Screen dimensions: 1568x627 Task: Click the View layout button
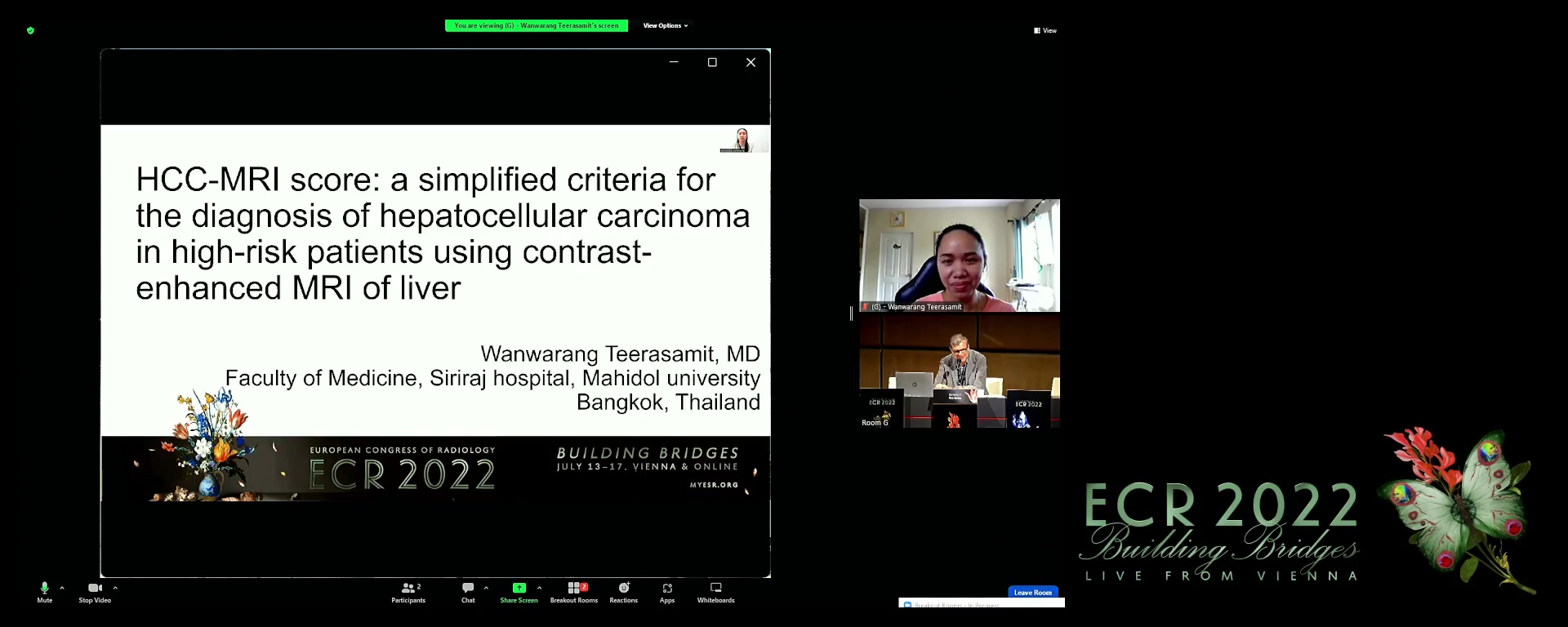pyautogui.click(x=1045, y=30)
